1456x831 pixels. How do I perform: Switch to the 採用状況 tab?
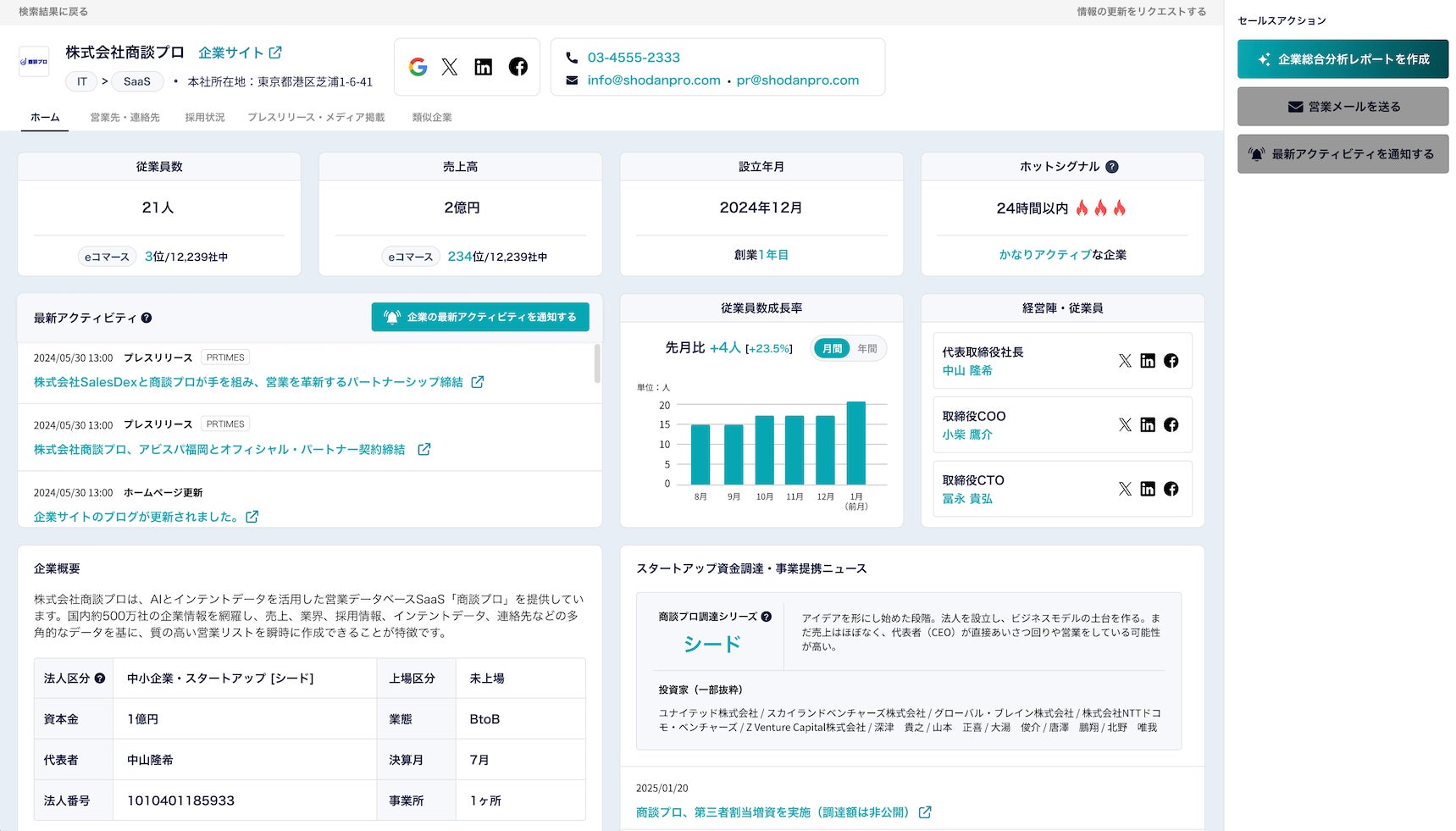coord(205,118)
